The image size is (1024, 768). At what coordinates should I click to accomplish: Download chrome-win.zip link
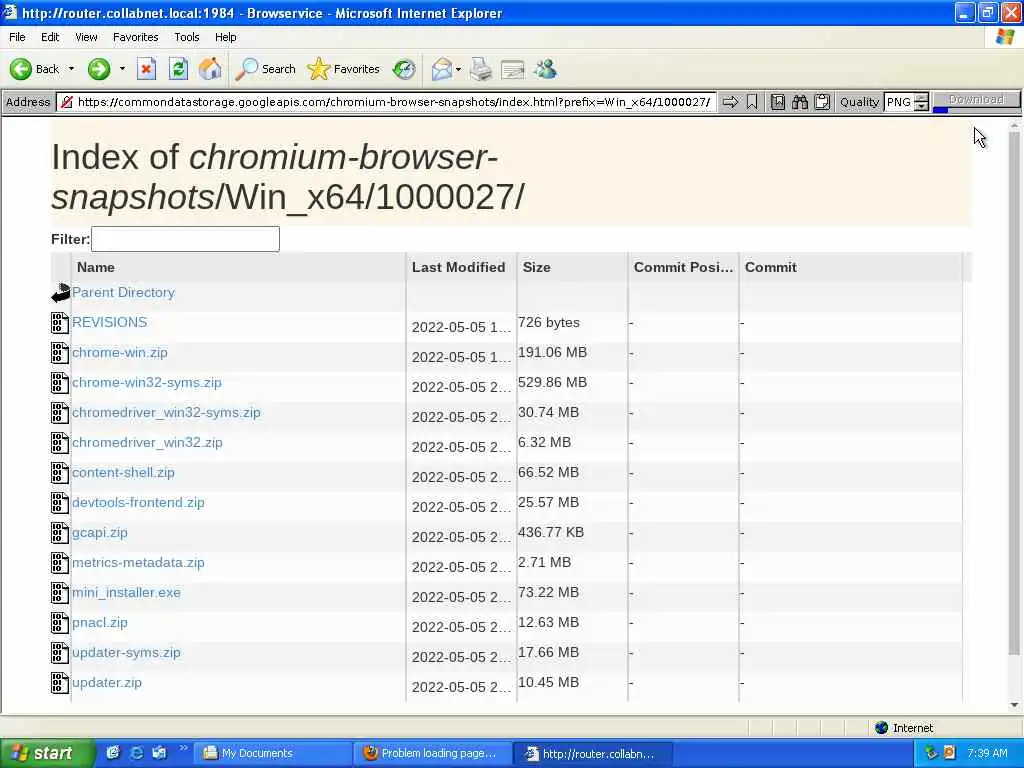[x=120, y=353]
